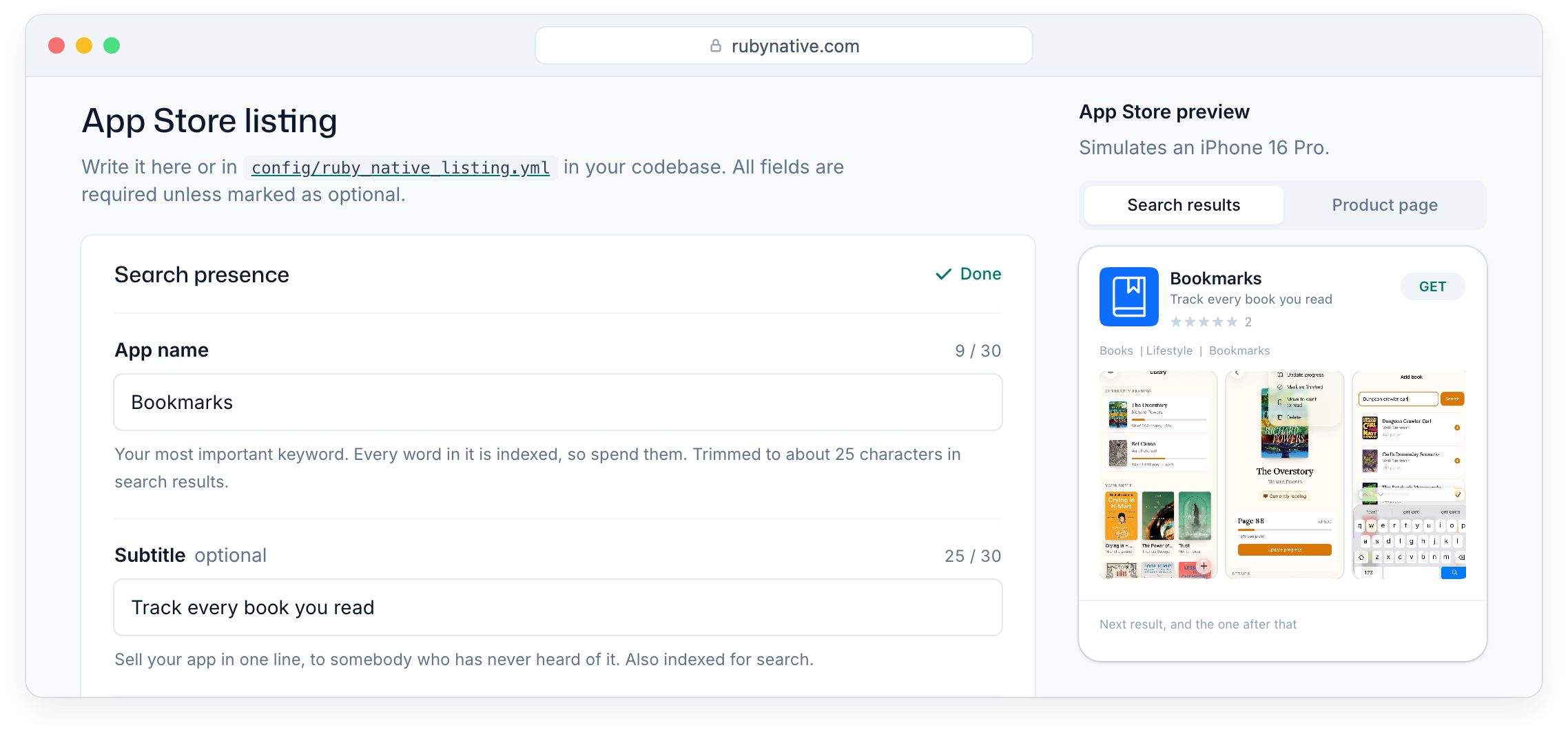Click the rubynative.com address bar
The width and height of the screenshot is (1568, 734).
click(x=784, y=45)
